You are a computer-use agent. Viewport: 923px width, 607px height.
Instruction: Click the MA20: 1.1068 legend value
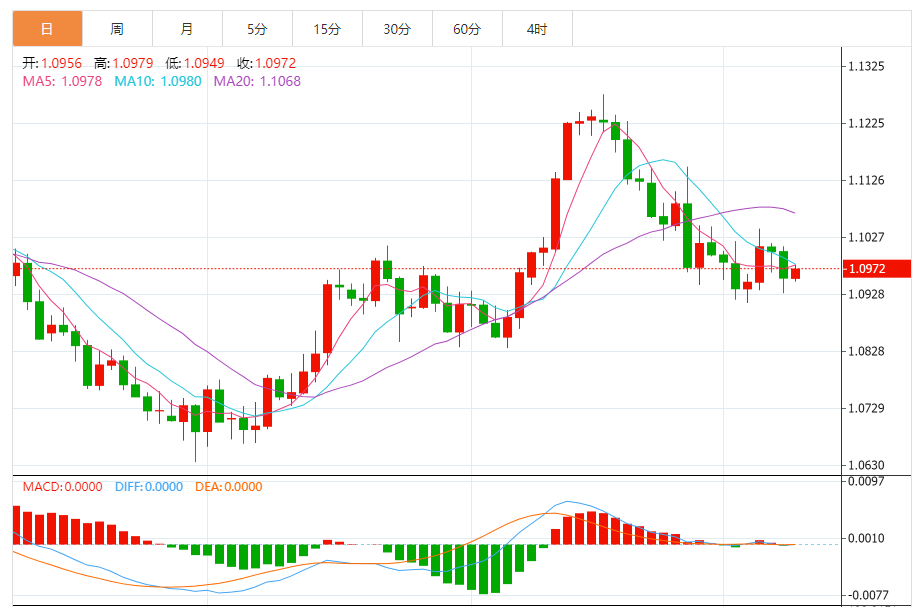(x=257, y=81)
